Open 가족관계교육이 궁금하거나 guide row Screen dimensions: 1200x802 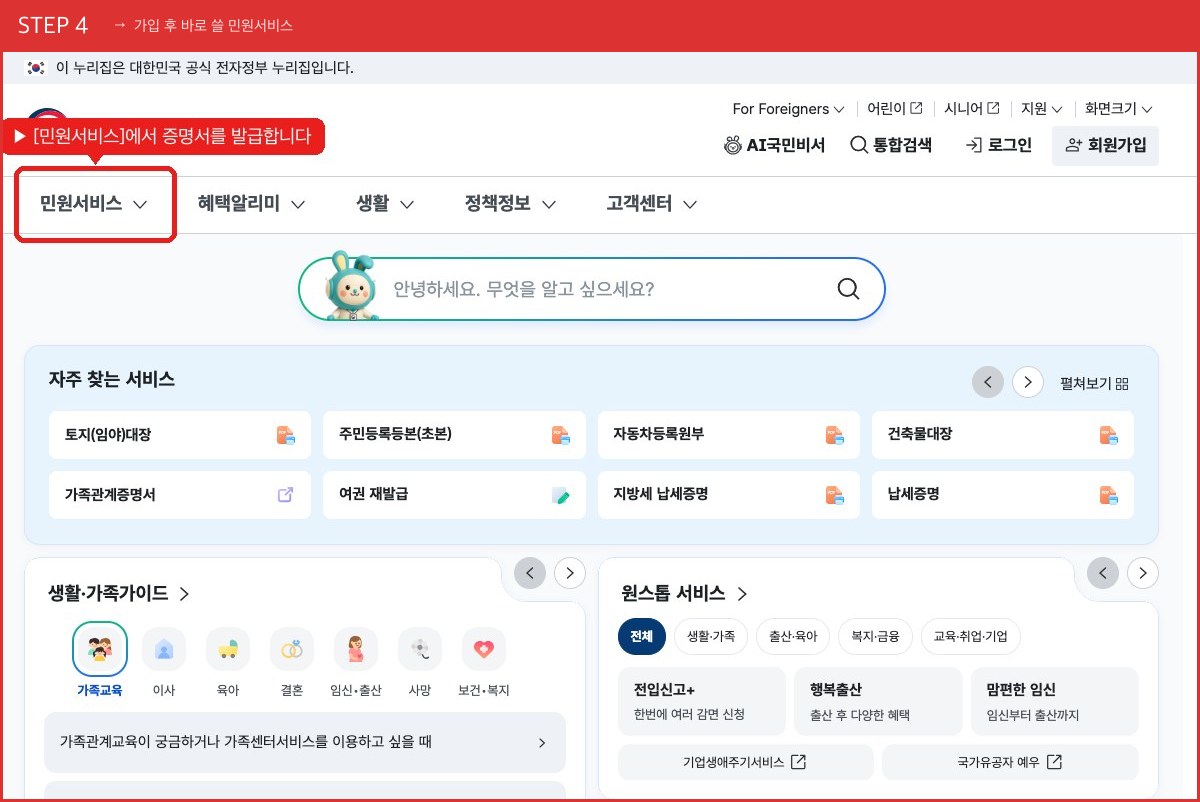[305, 742]
